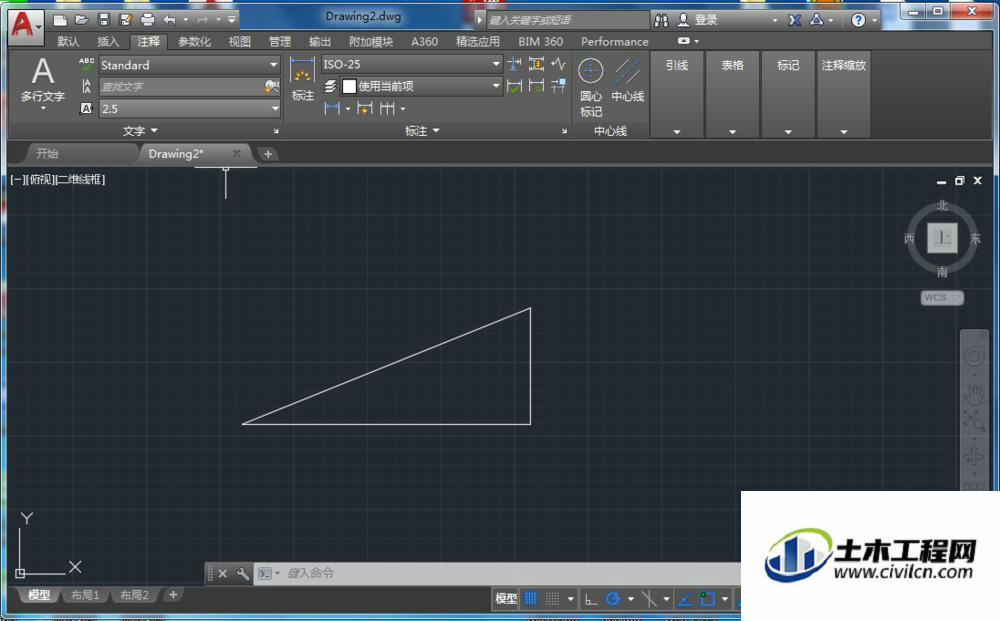Add a new drawing tab with plus button
The image size is (1000, 621).
point(268,154)
